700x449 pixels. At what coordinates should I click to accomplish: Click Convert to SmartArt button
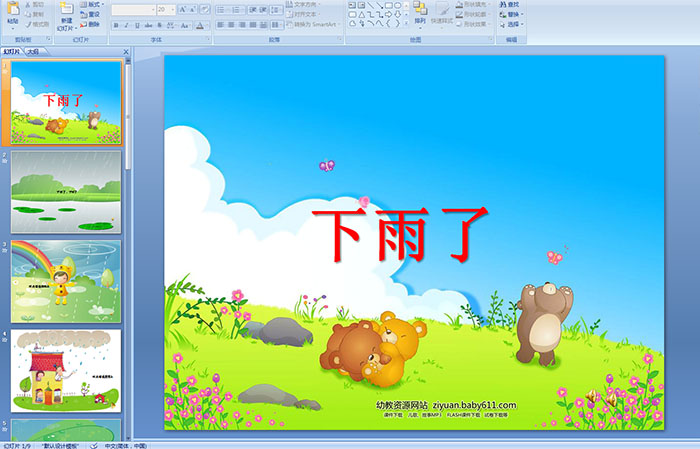[315, 25]
